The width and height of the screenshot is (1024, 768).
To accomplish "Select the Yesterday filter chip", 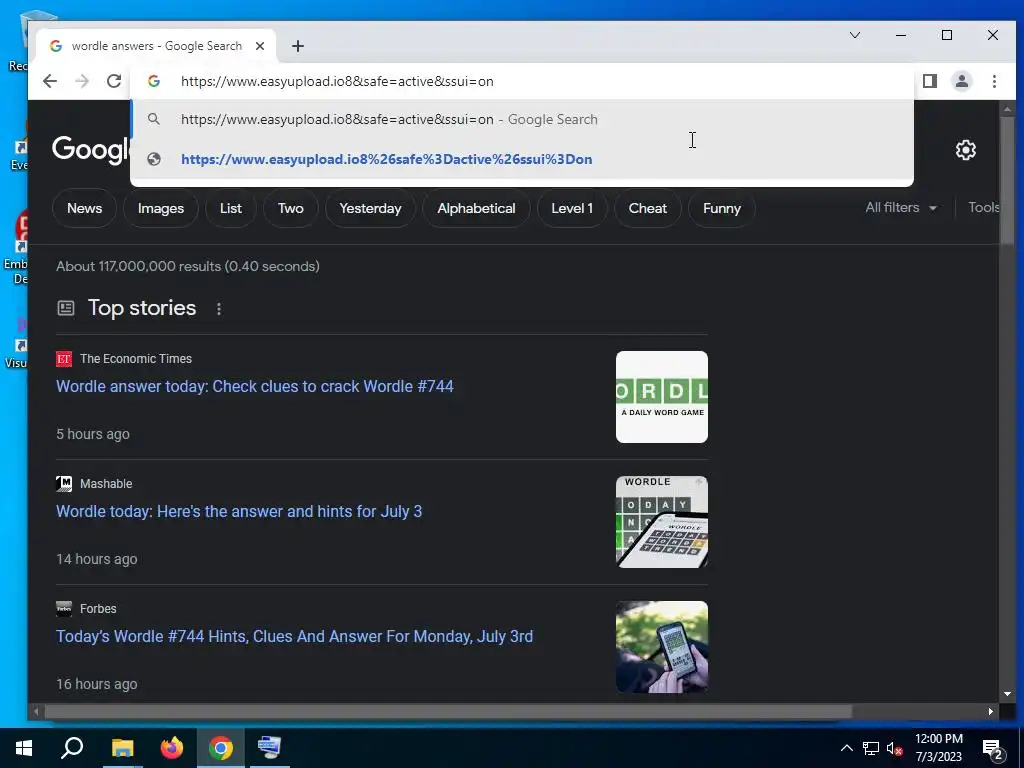I will coord(370,208).
